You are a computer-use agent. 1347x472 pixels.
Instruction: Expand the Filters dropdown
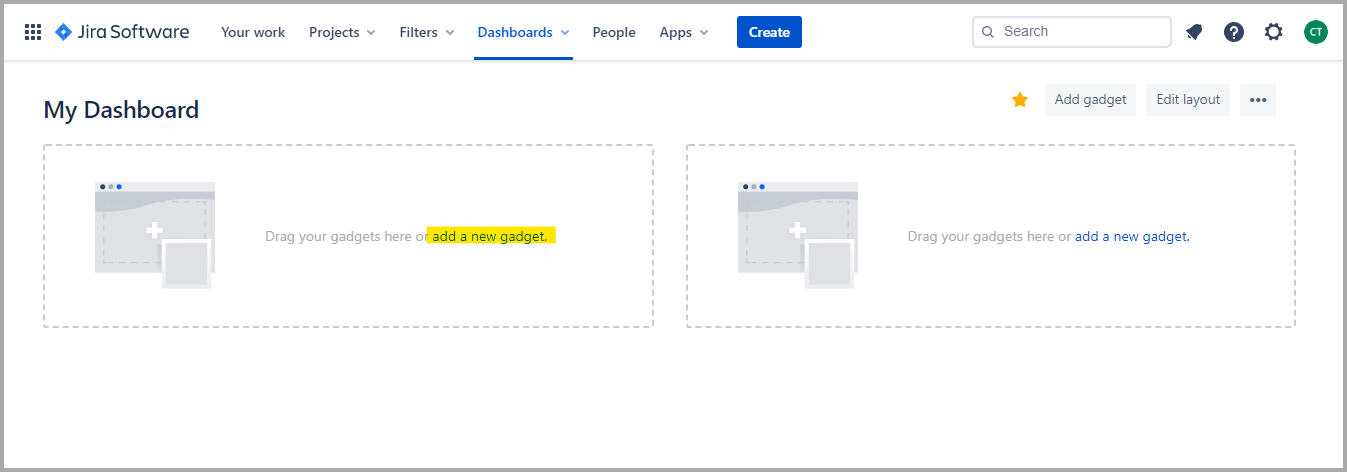pos(427,32)
